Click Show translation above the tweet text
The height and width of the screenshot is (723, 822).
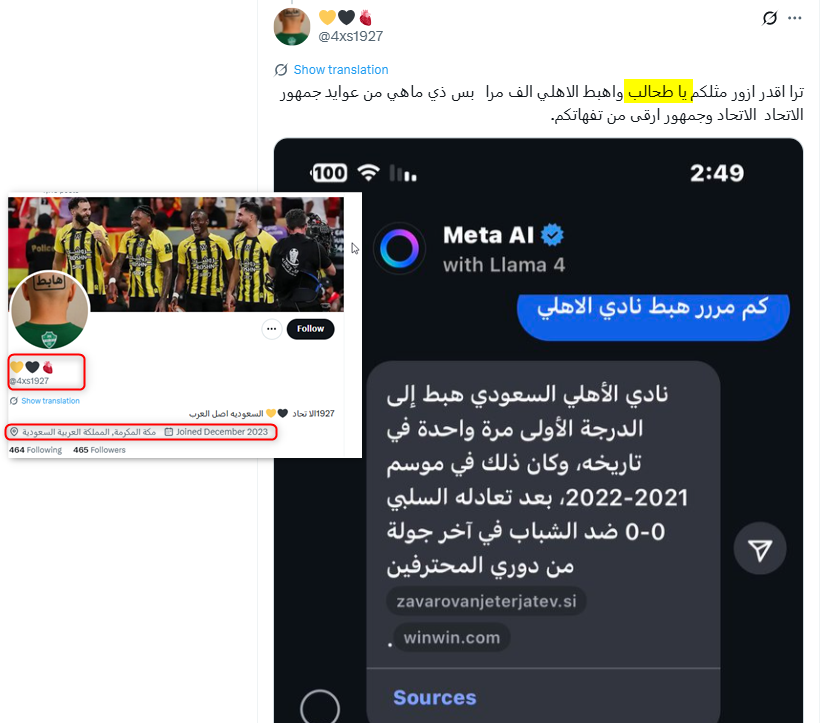pyautogui.click(x=341, y=70)
